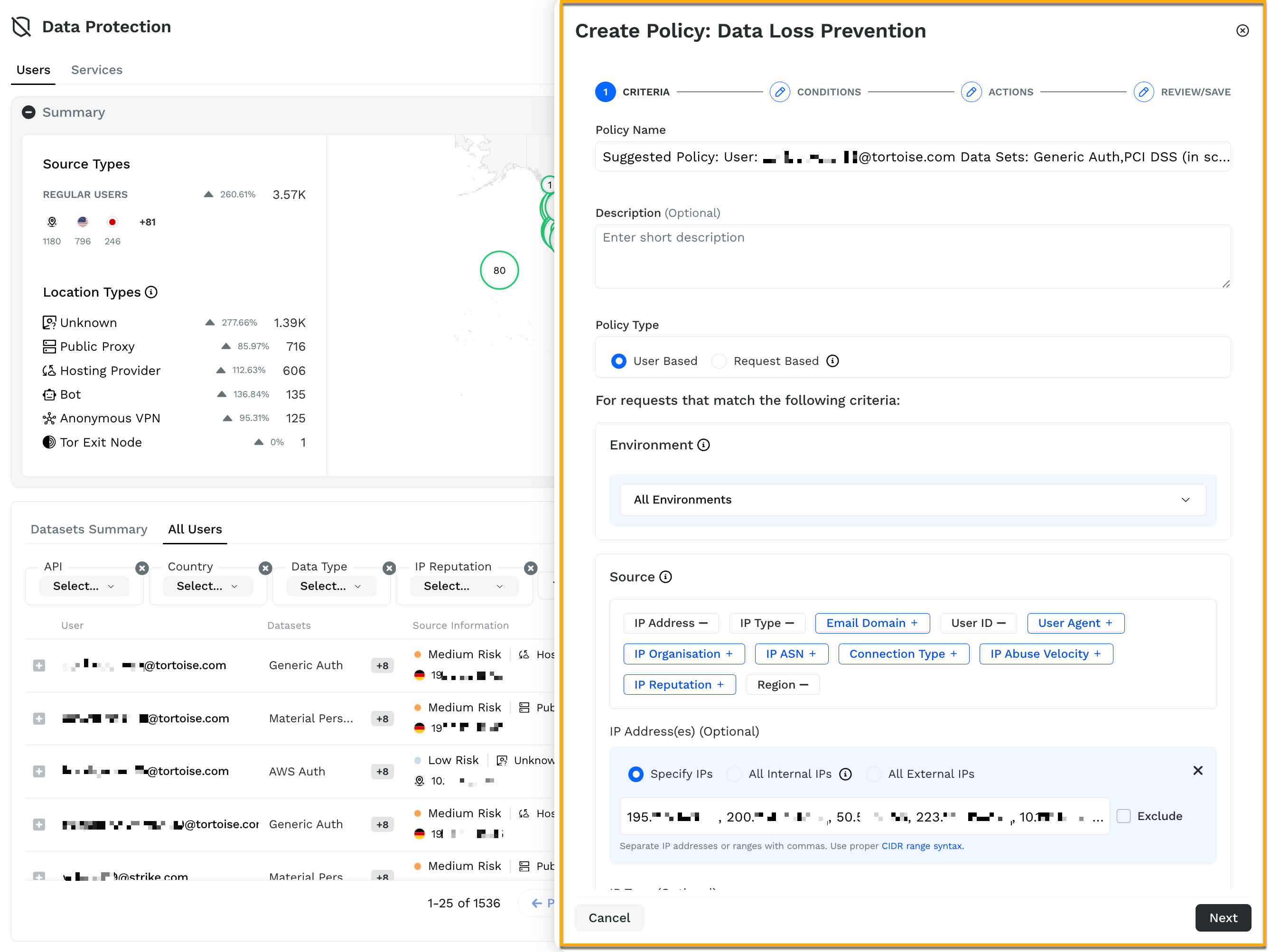This screenshot has width=1271, height=952.
Task: Select the User Based policy type
Action: coord(619,361)
